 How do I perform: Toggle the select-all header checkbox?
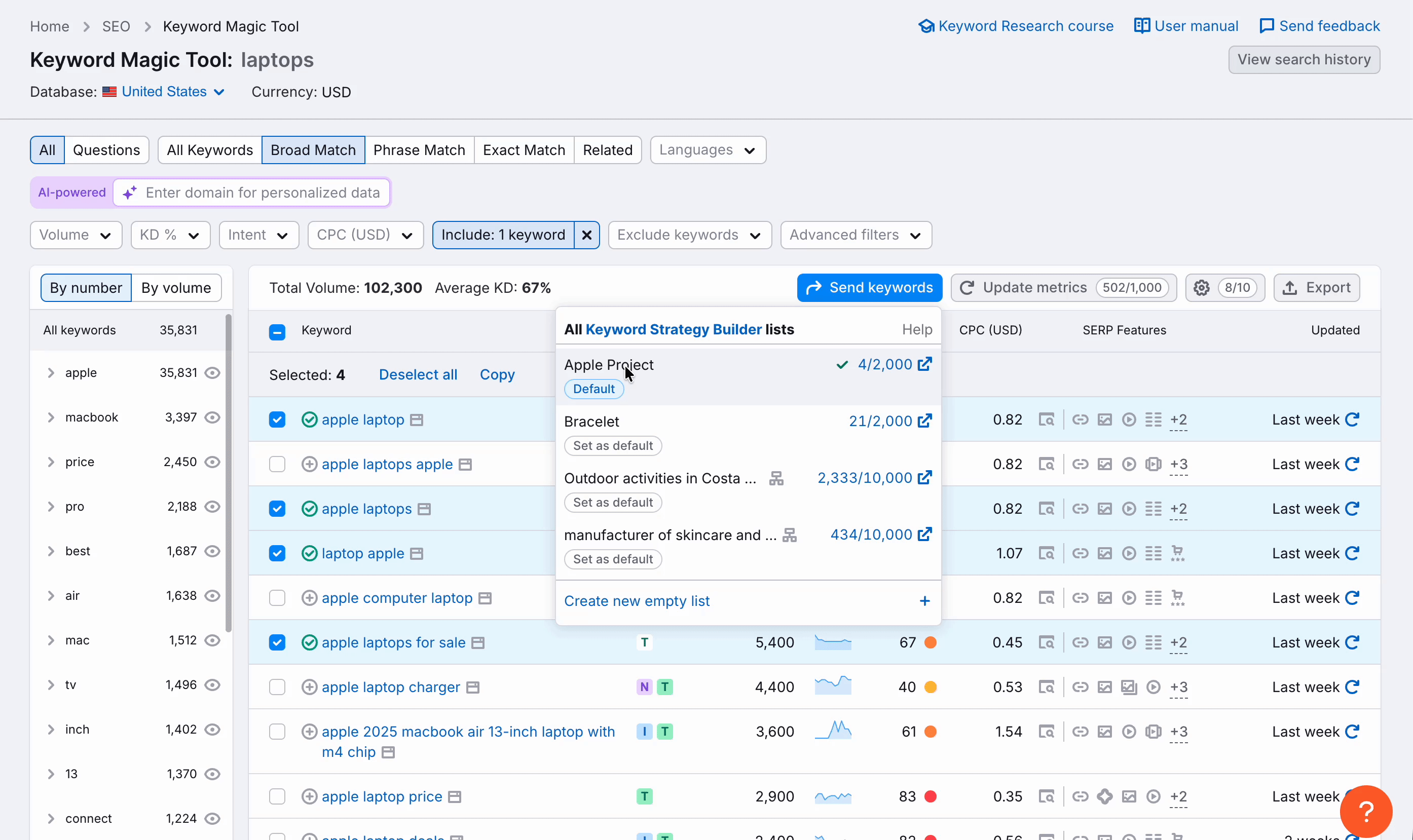(x=277, y=331)
